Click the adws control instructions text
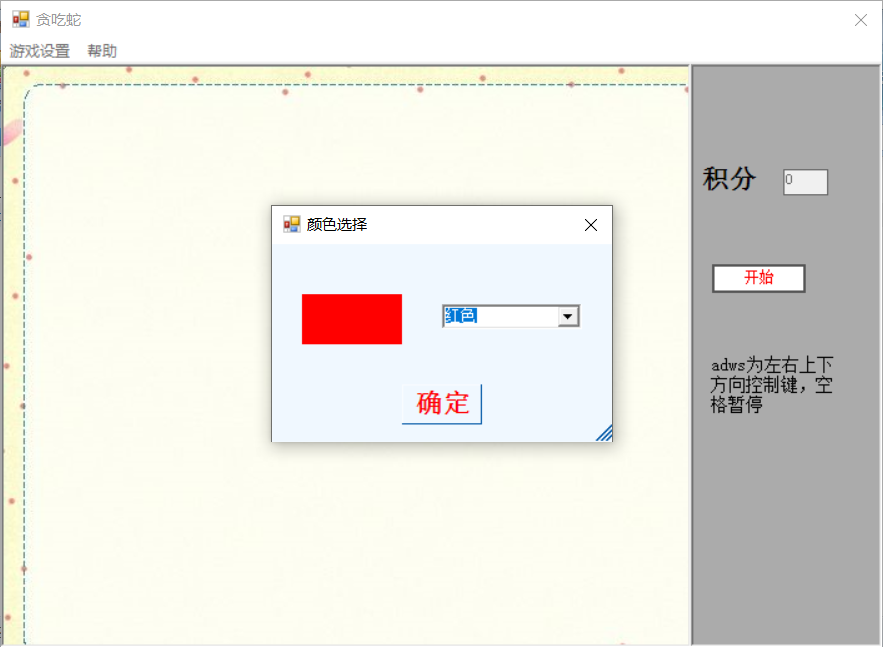The image size is (883, 647). tap(771, 385)
